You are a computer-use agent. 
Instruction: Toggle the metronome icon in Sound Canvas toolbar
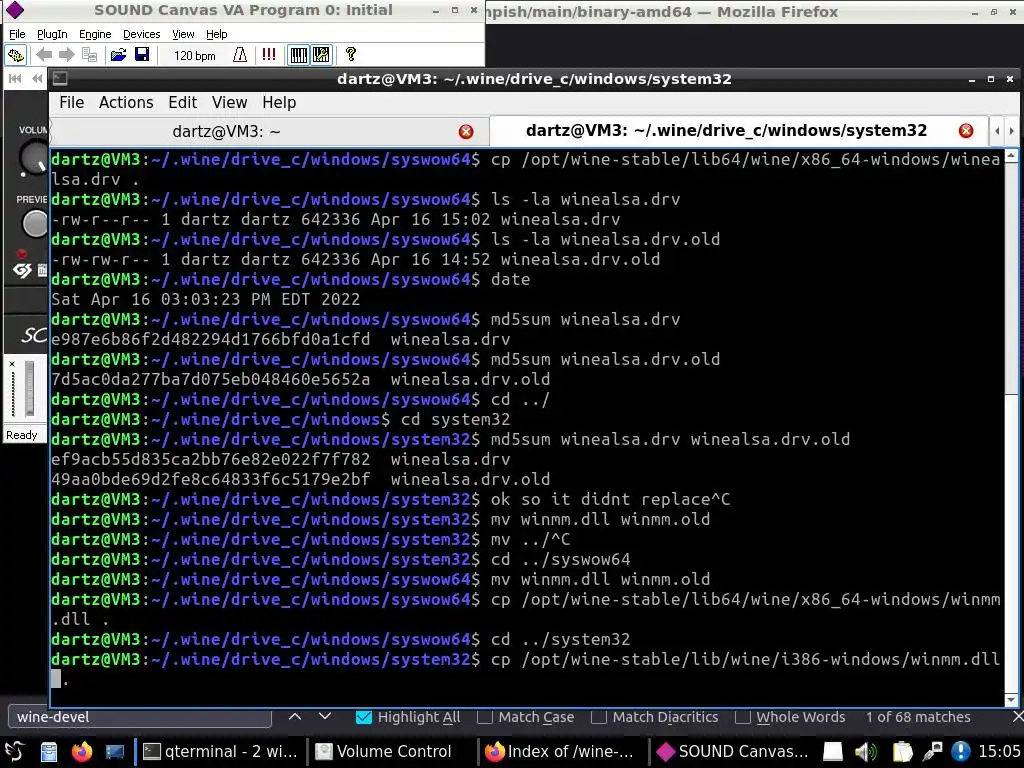coord(240,55)
